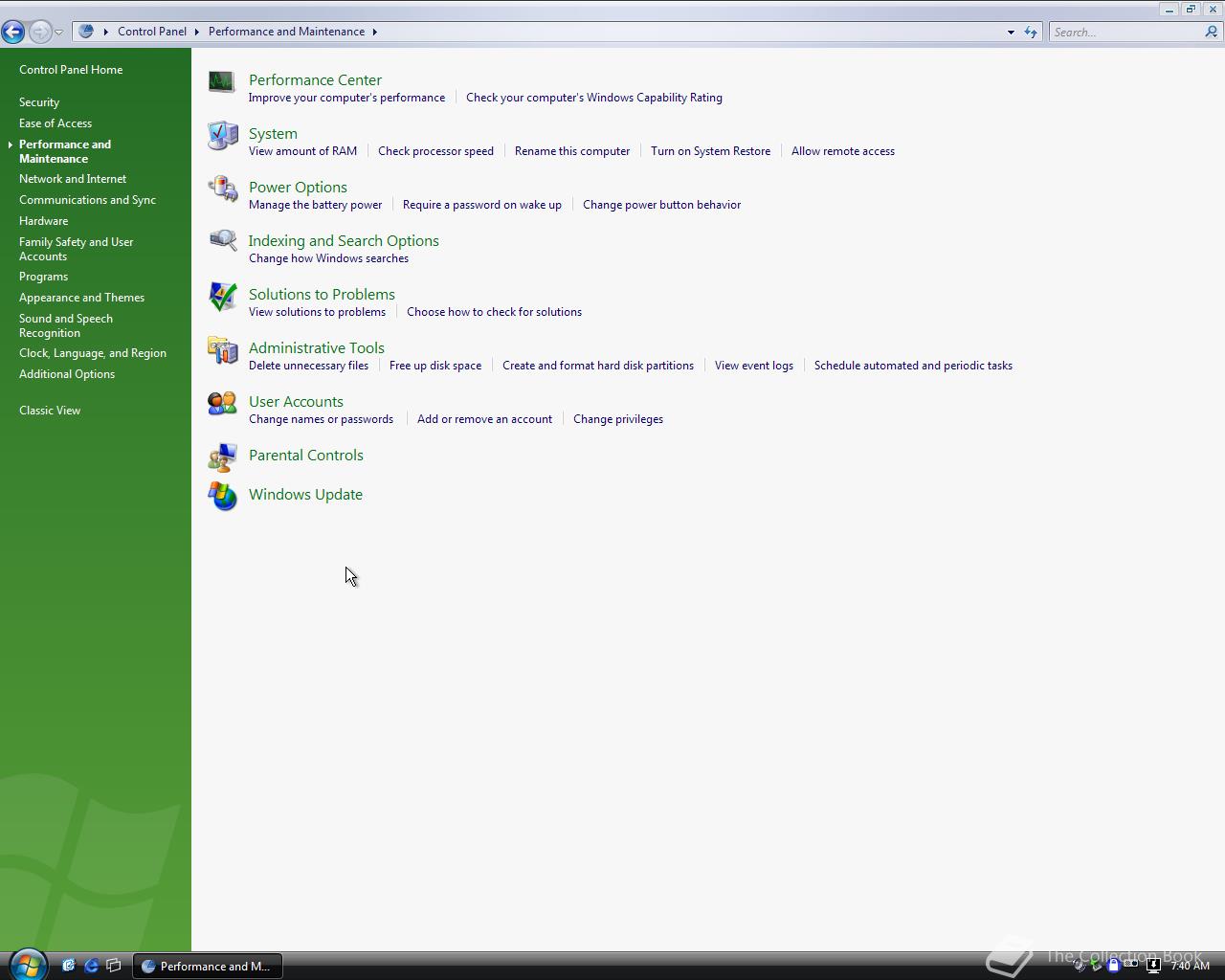This screenshot has height=980, width=1225.
Task: Click the Parental Controls icon
Action: (222, 457)
